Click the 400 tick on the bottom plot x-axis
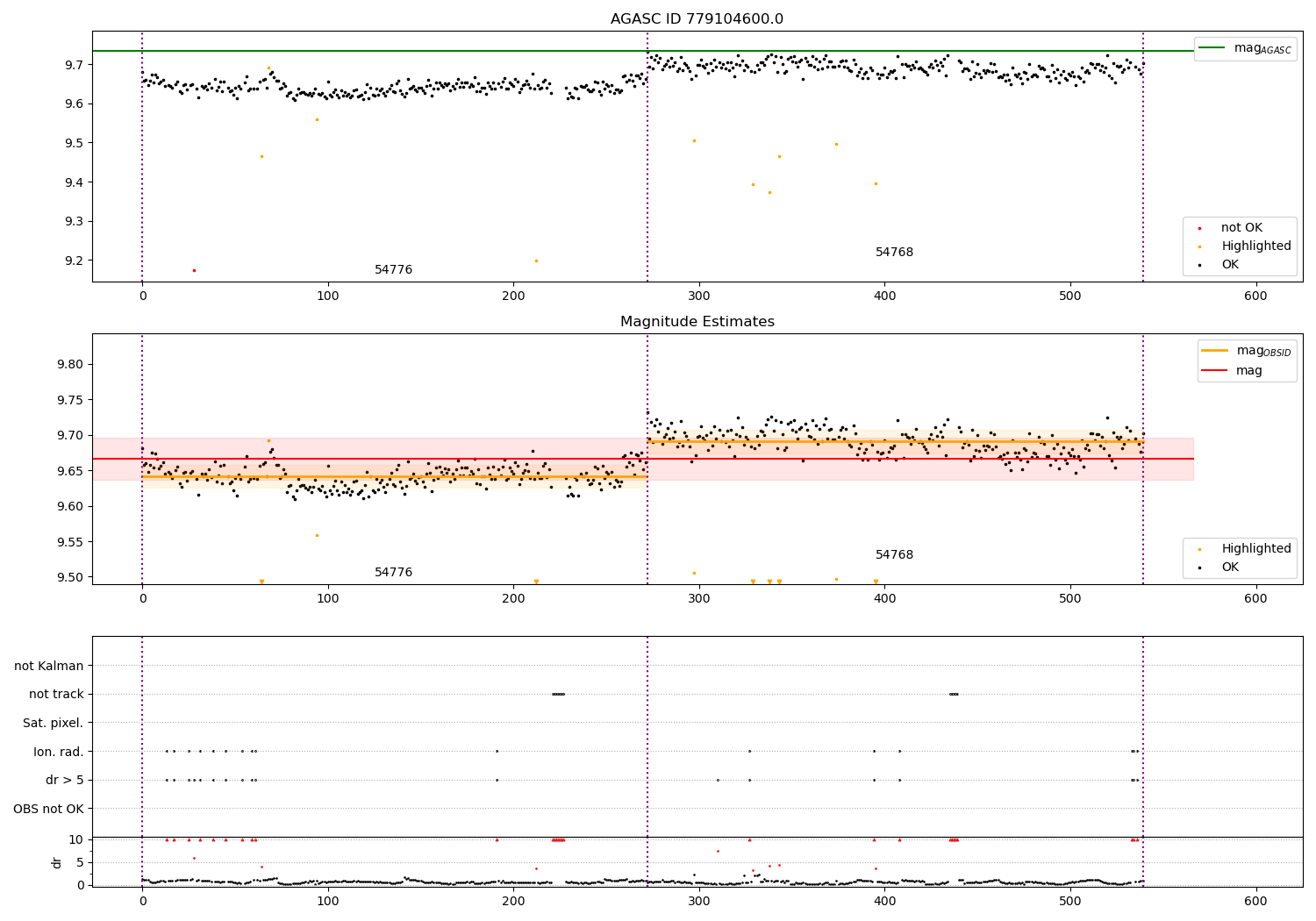This screenshot has height=921, width=1316. (x=884, y=902)
